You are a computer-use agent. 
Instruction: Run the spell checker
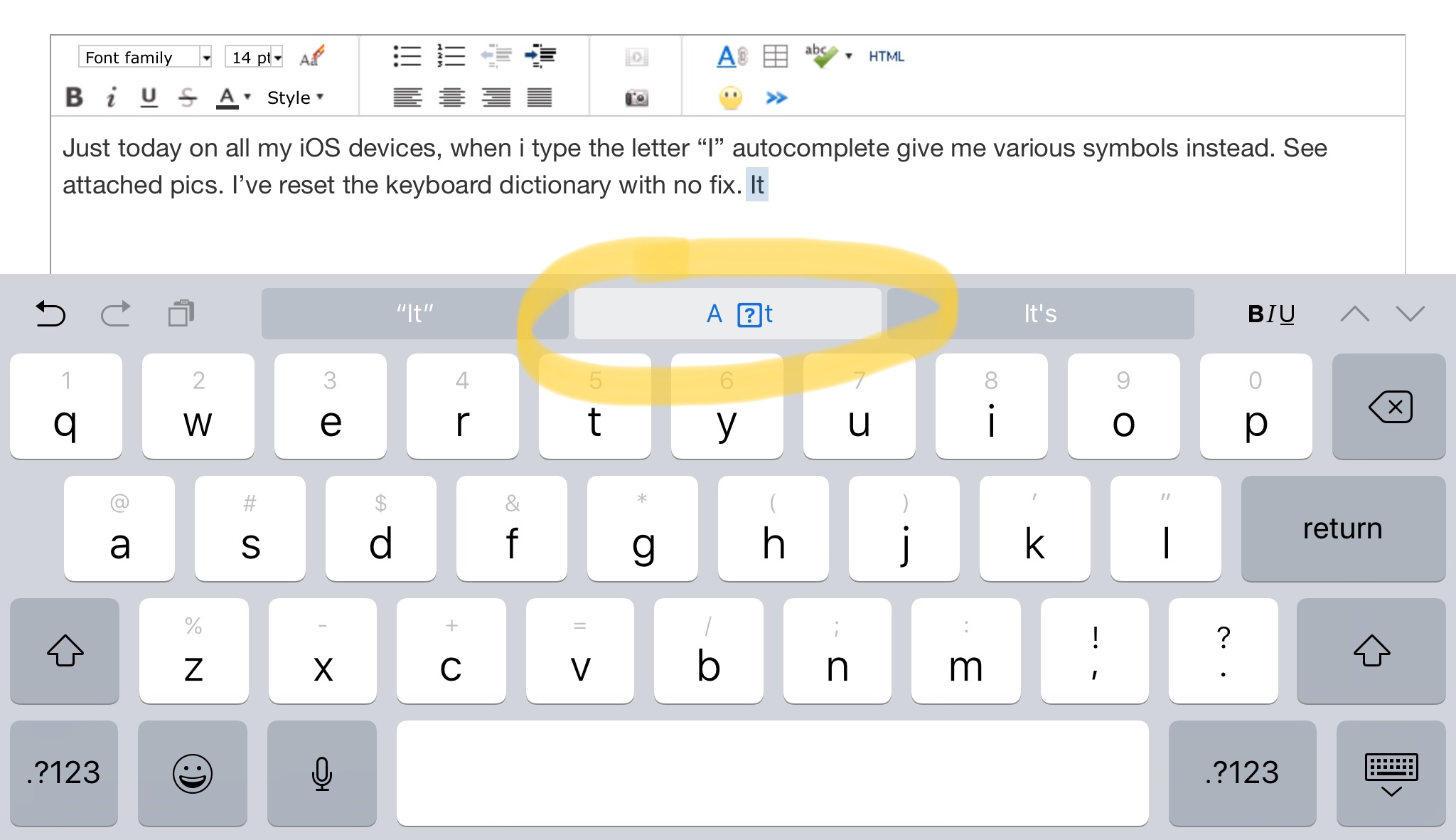tap(819, 54)
